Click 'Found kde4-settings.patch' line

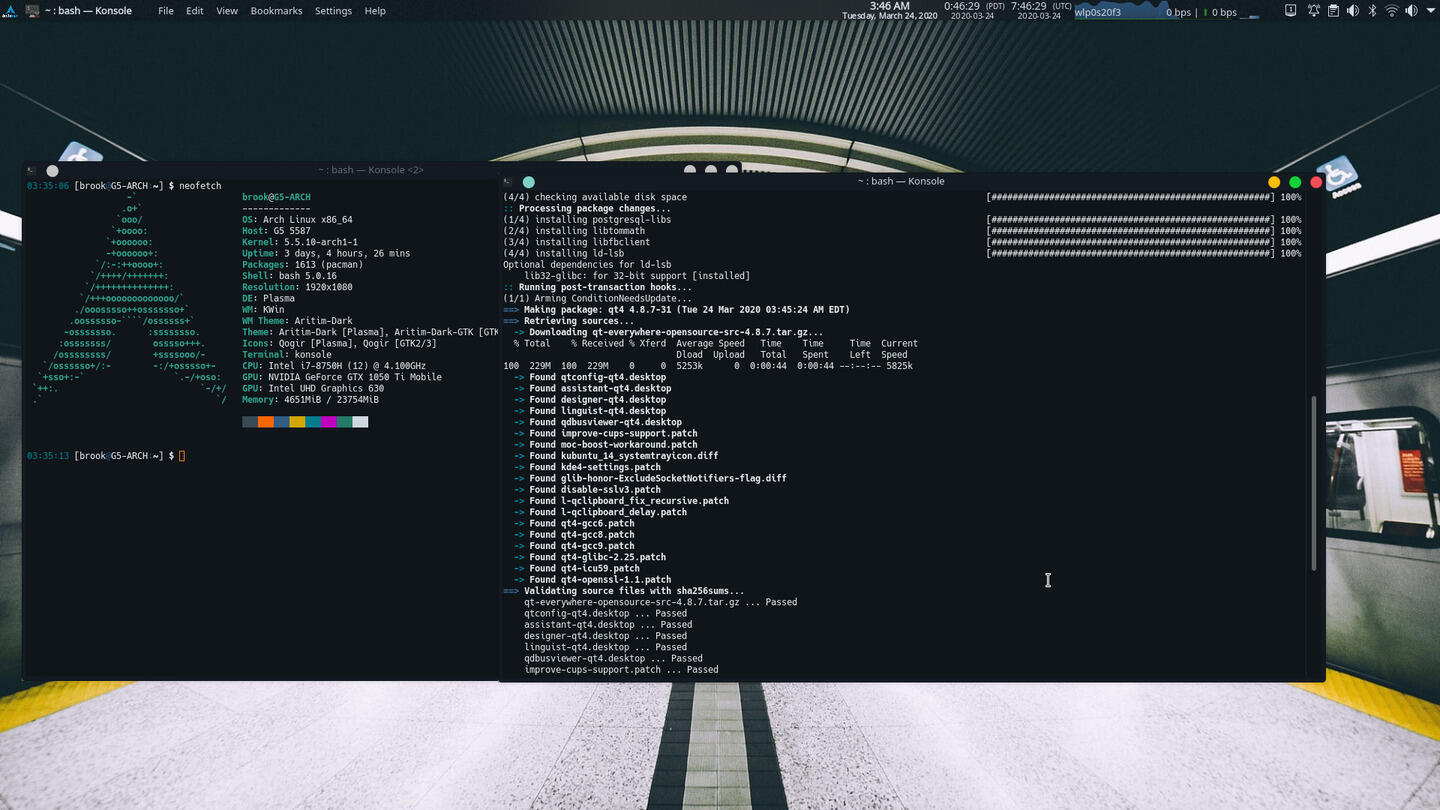(x=587, y=467)
